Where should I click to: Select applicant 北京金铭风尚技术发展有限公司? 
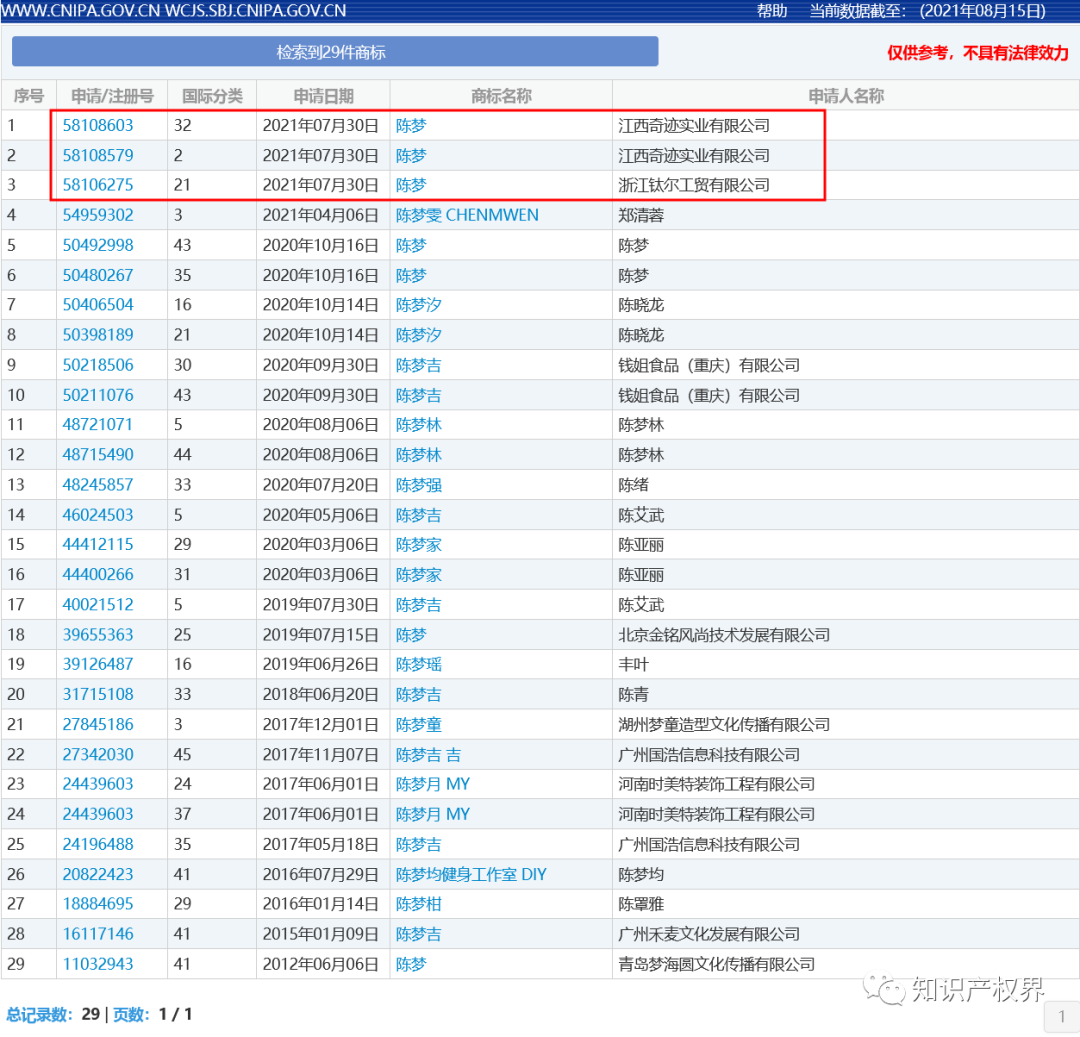tap(724, 635)
